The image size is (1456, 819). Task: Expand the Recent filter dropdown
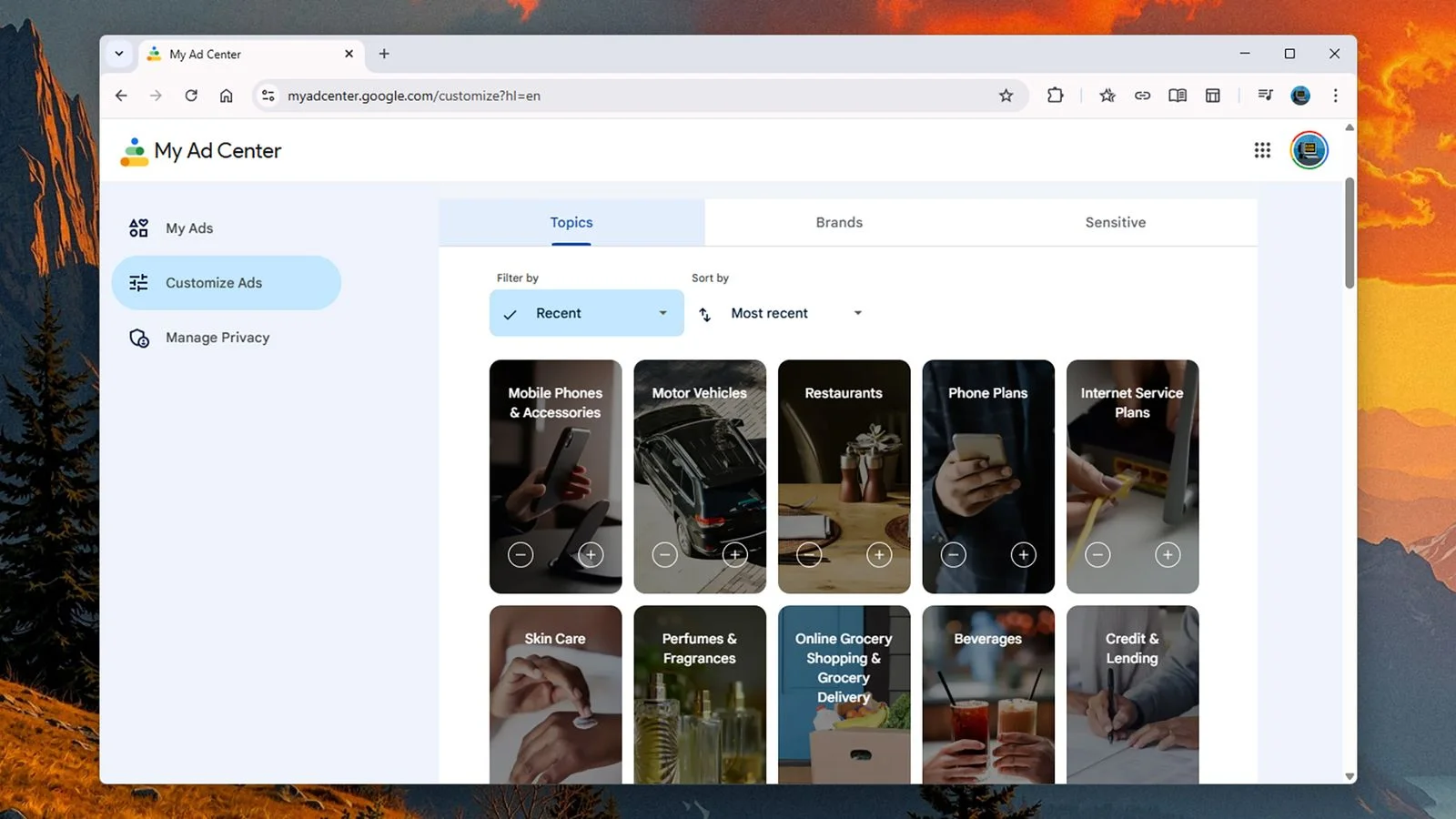pyautogui.click(x=587, y=313)
